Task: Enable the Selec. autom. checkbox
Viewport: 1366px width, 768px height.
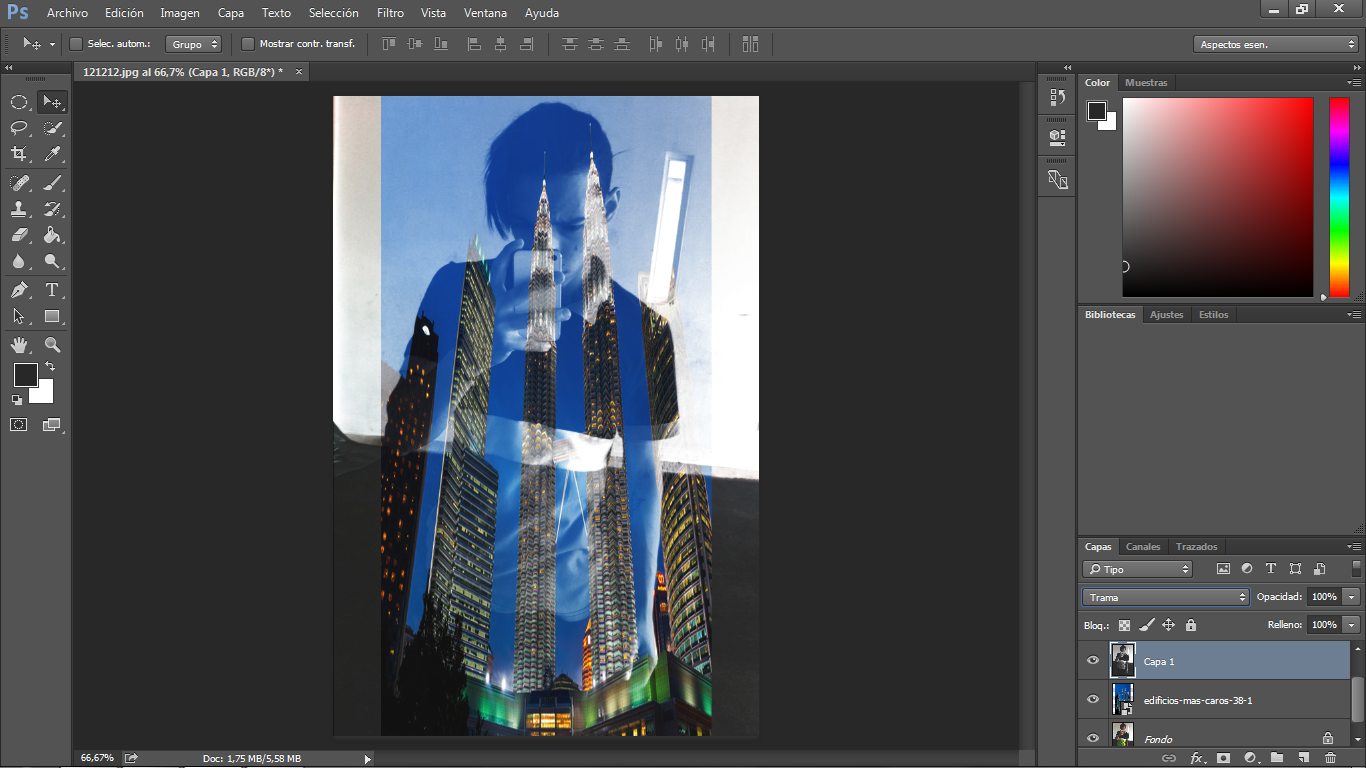Action: tap(76, 44)
